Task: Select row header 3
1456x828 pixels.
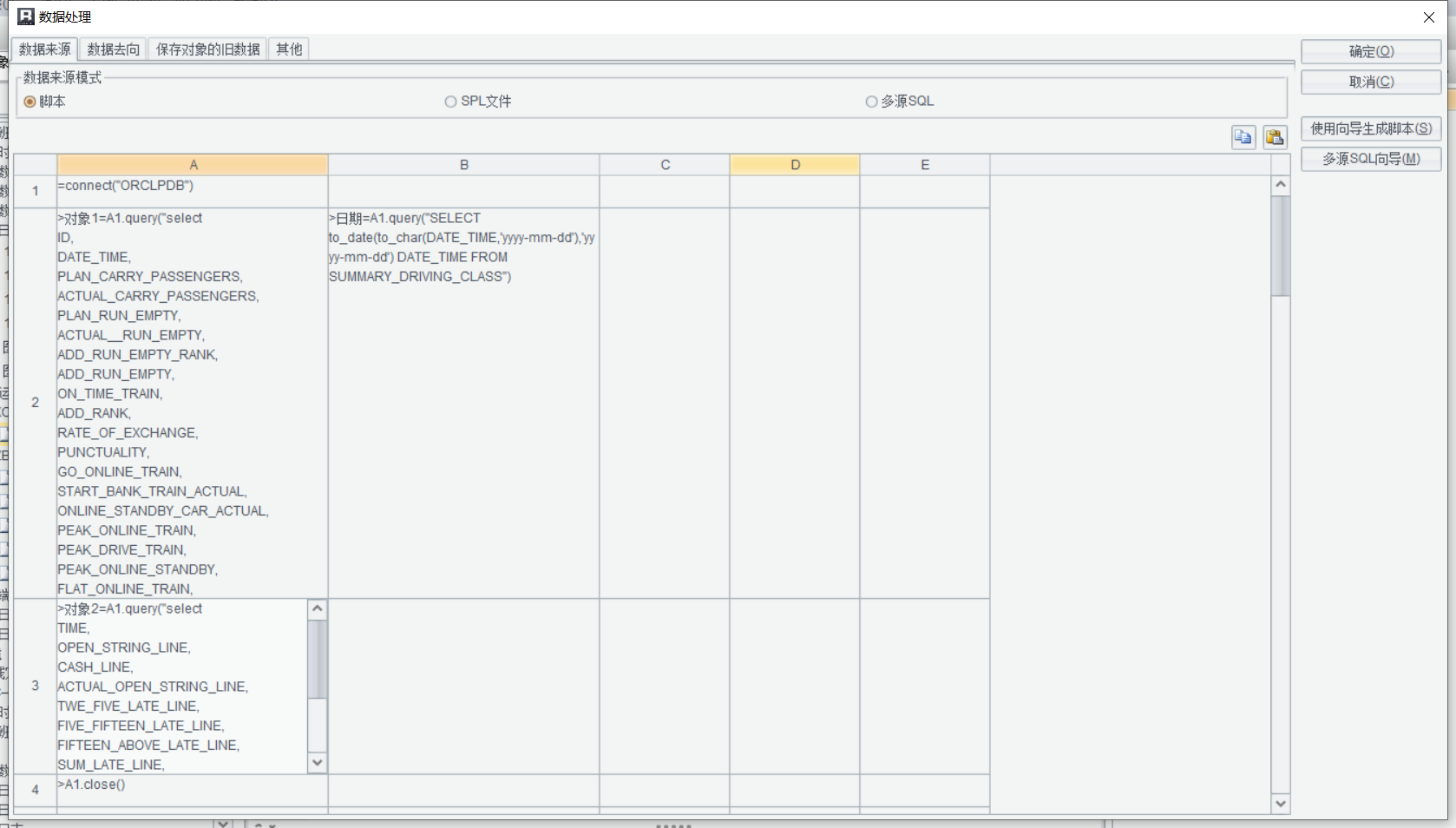Action: (36, 687)
